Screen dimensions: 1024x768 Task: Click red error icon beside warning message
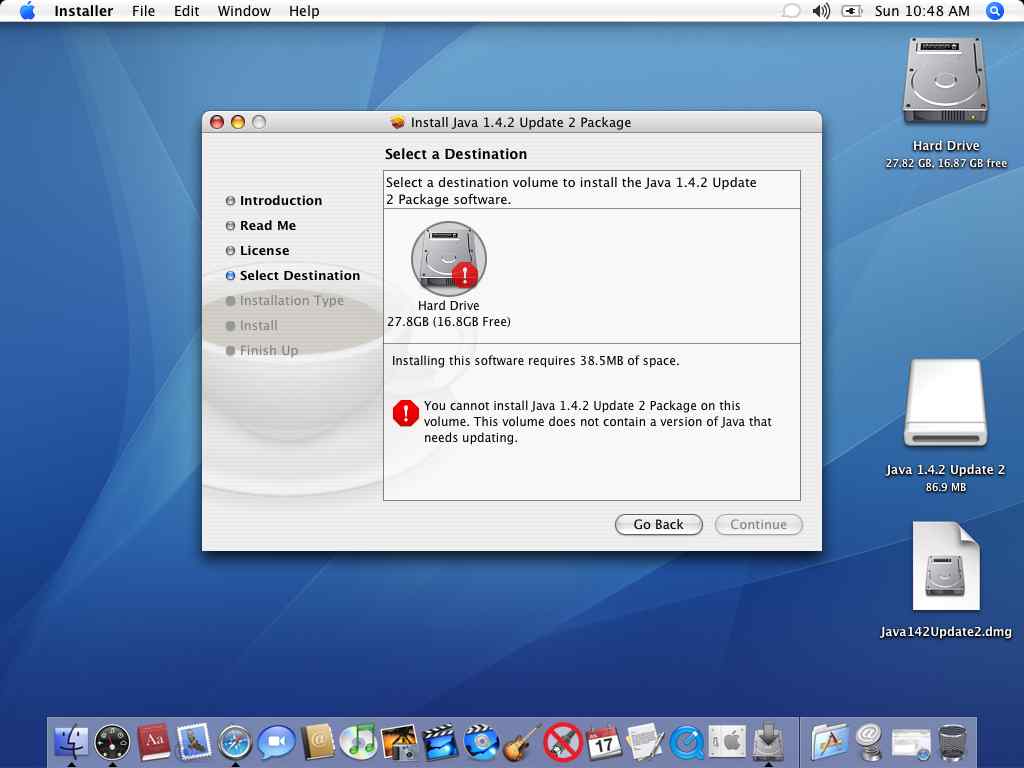coord(406,413)
